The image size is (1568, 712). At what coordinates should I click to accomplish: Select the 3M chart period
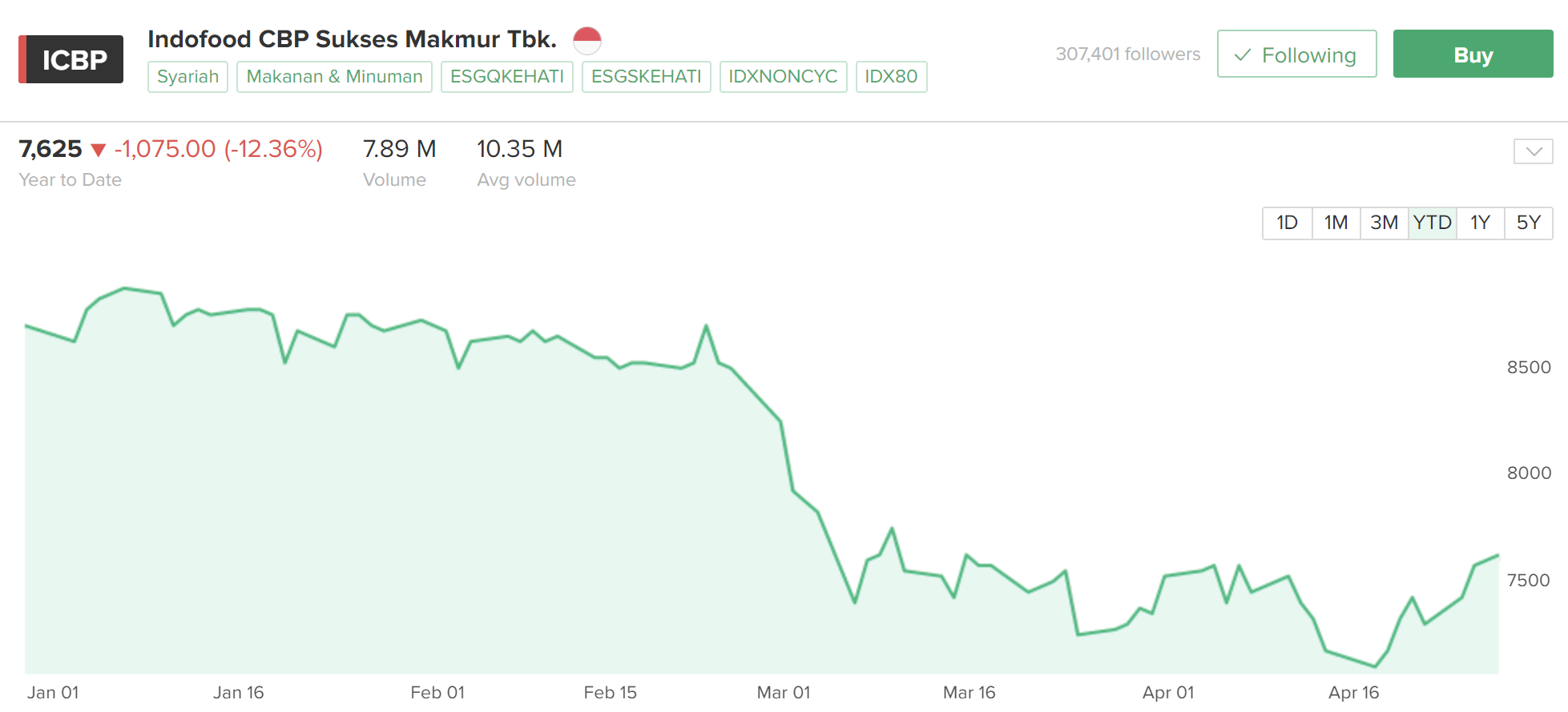click(x=1384, y=223)
